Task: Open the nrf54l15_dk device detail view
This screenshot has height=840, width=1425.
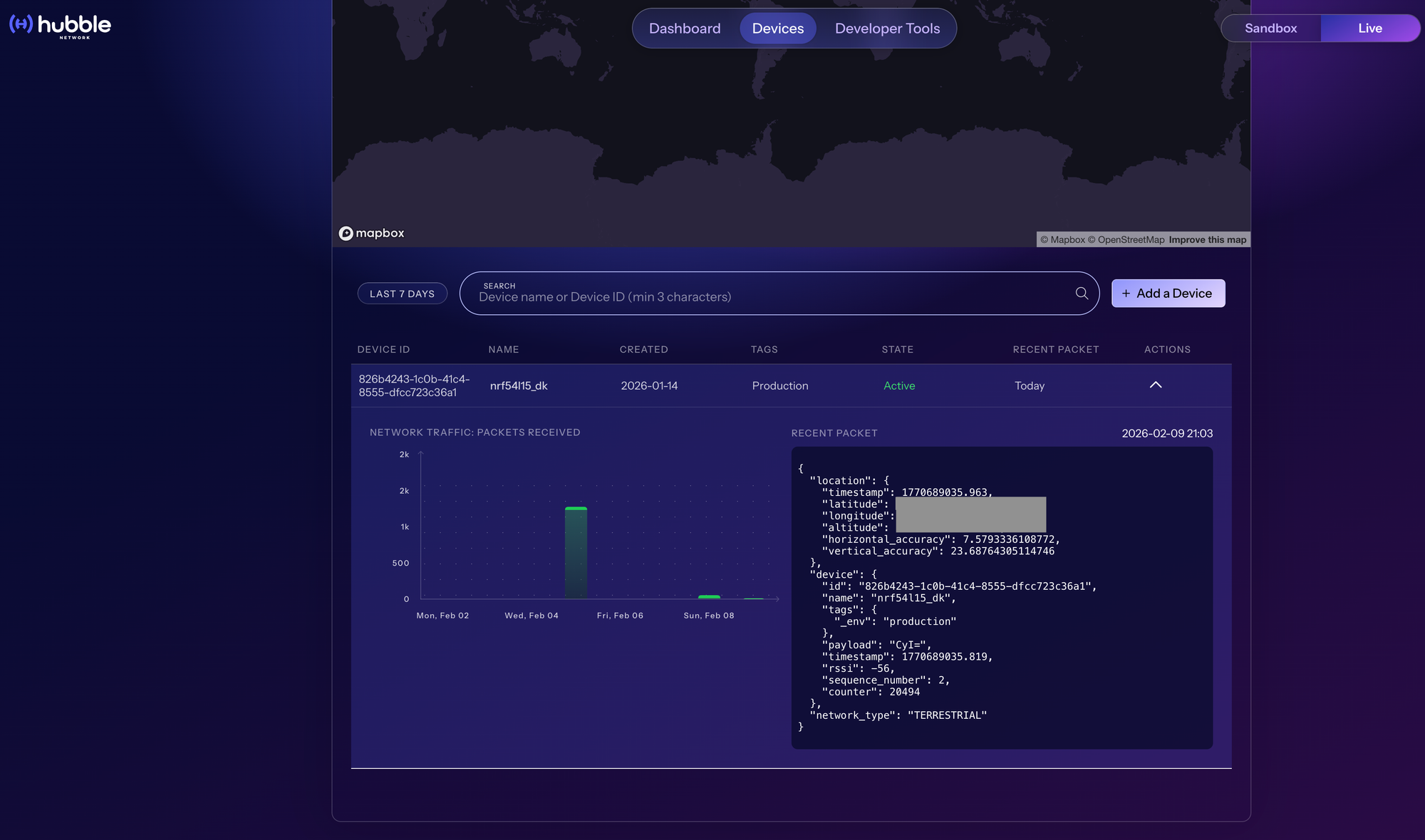Action: pyautogui.click(x=519, y=385)
